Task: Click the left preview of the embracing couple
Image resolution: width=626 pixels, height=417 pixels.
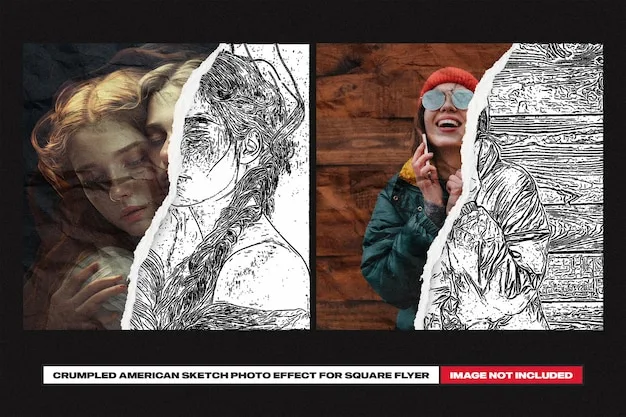Action: pos(166,187)
